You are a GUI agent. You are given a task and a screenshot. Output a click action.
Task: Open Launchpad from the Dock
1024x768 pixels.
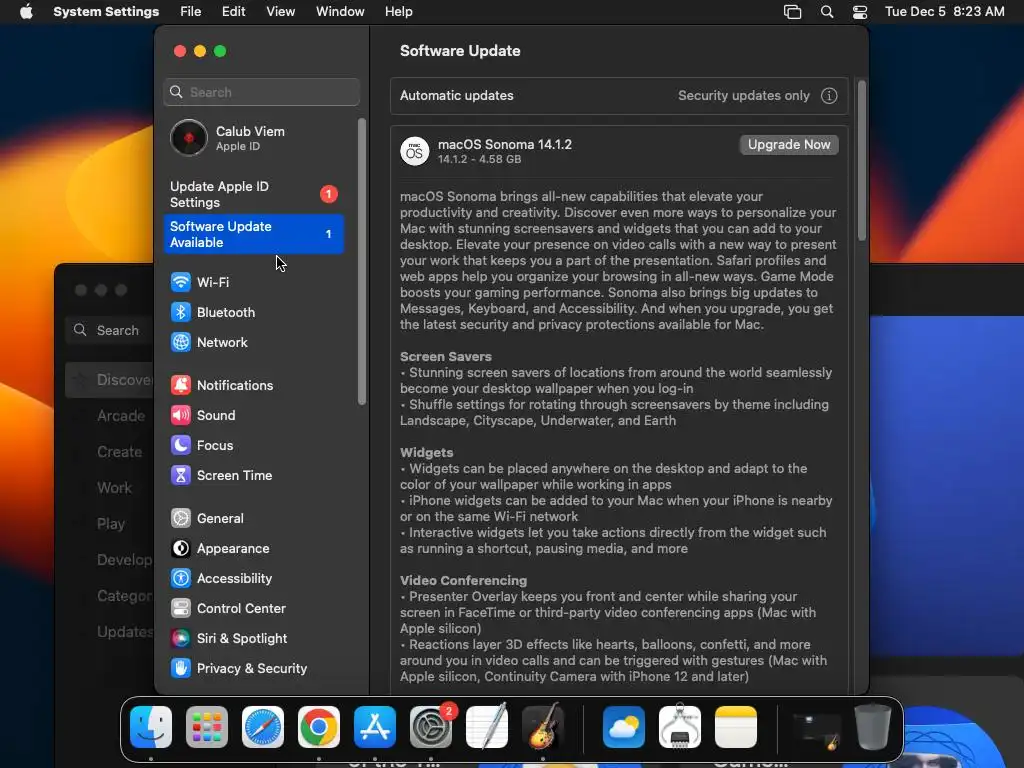pos(207,727)
